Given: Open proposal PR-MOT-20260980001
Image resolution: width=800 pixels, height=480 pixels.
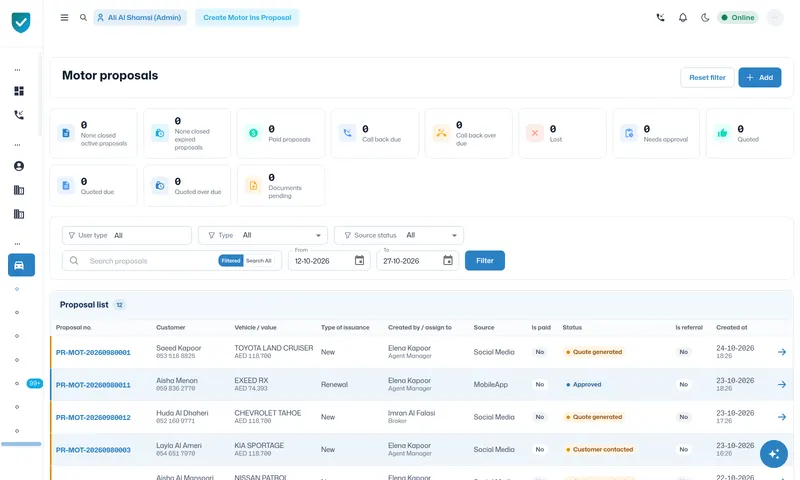Looking at the screenshot, I should point(93,352).
